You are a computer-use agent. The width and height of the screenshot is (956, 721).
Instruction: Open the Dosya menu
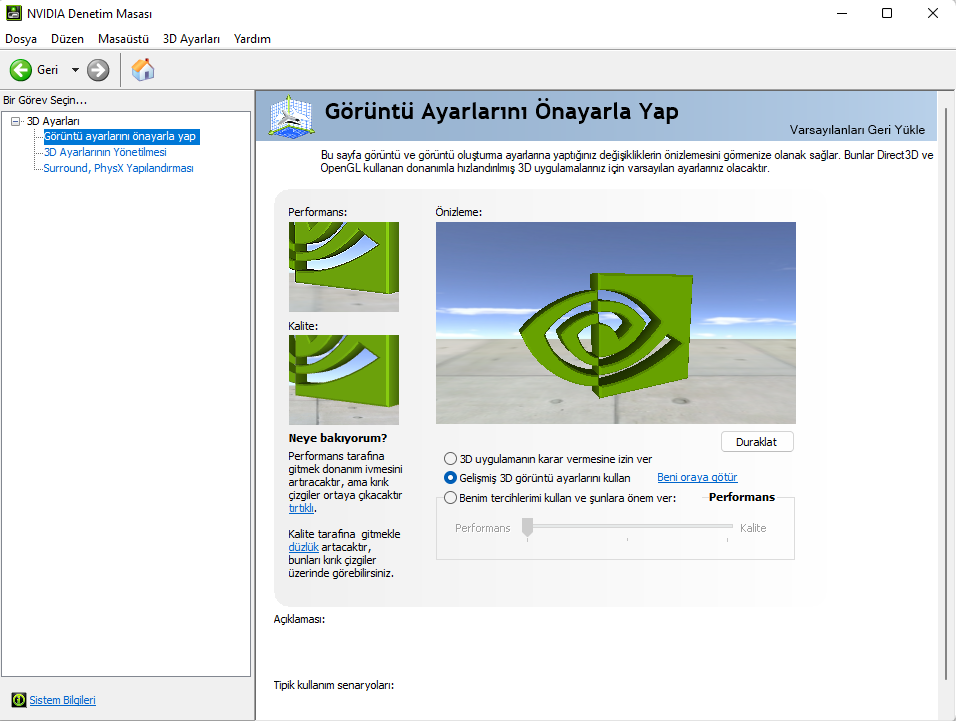point(21,38)
